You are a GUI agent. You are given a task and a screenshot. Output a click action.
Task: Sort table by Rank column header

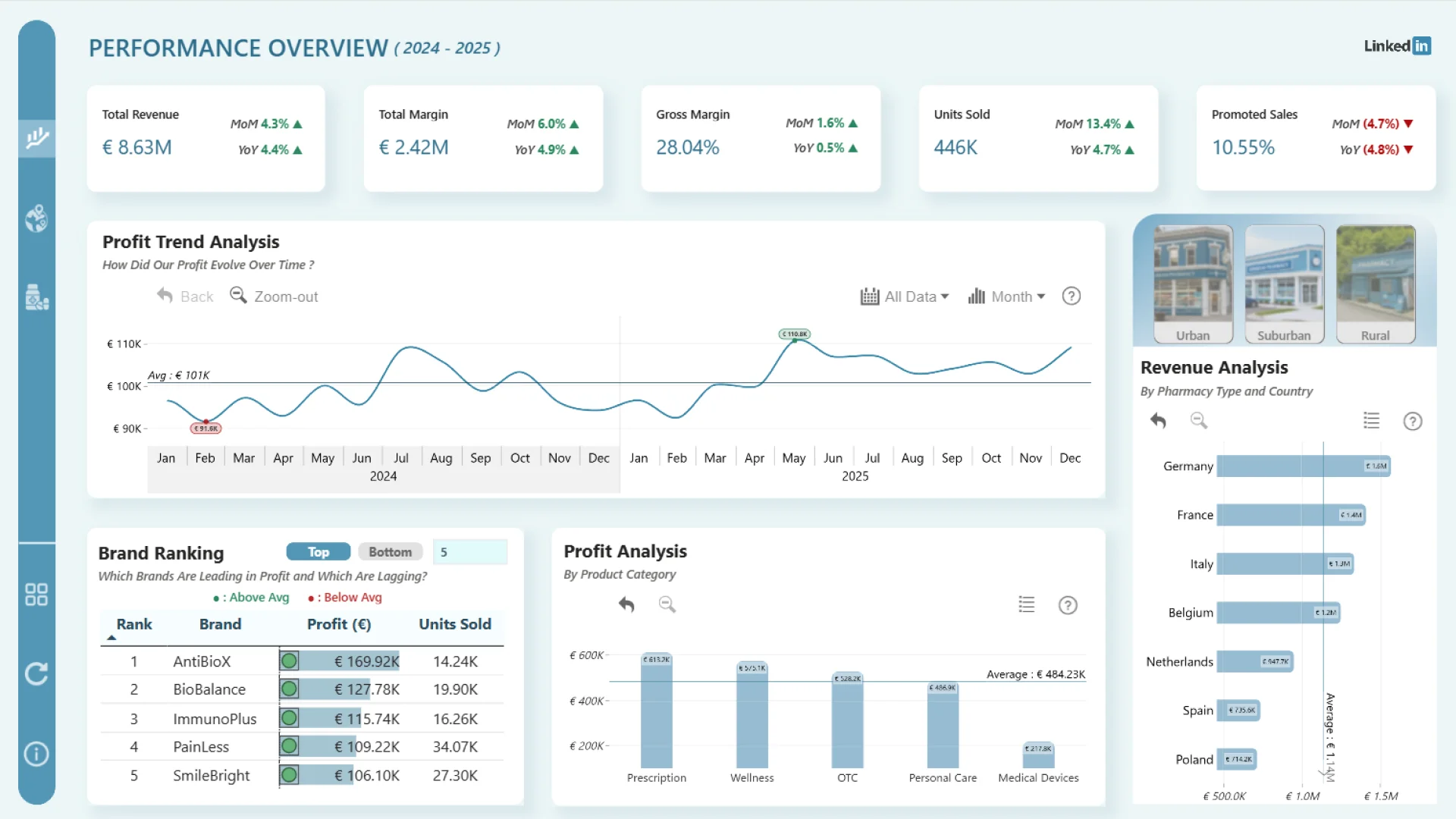(134, 624)
